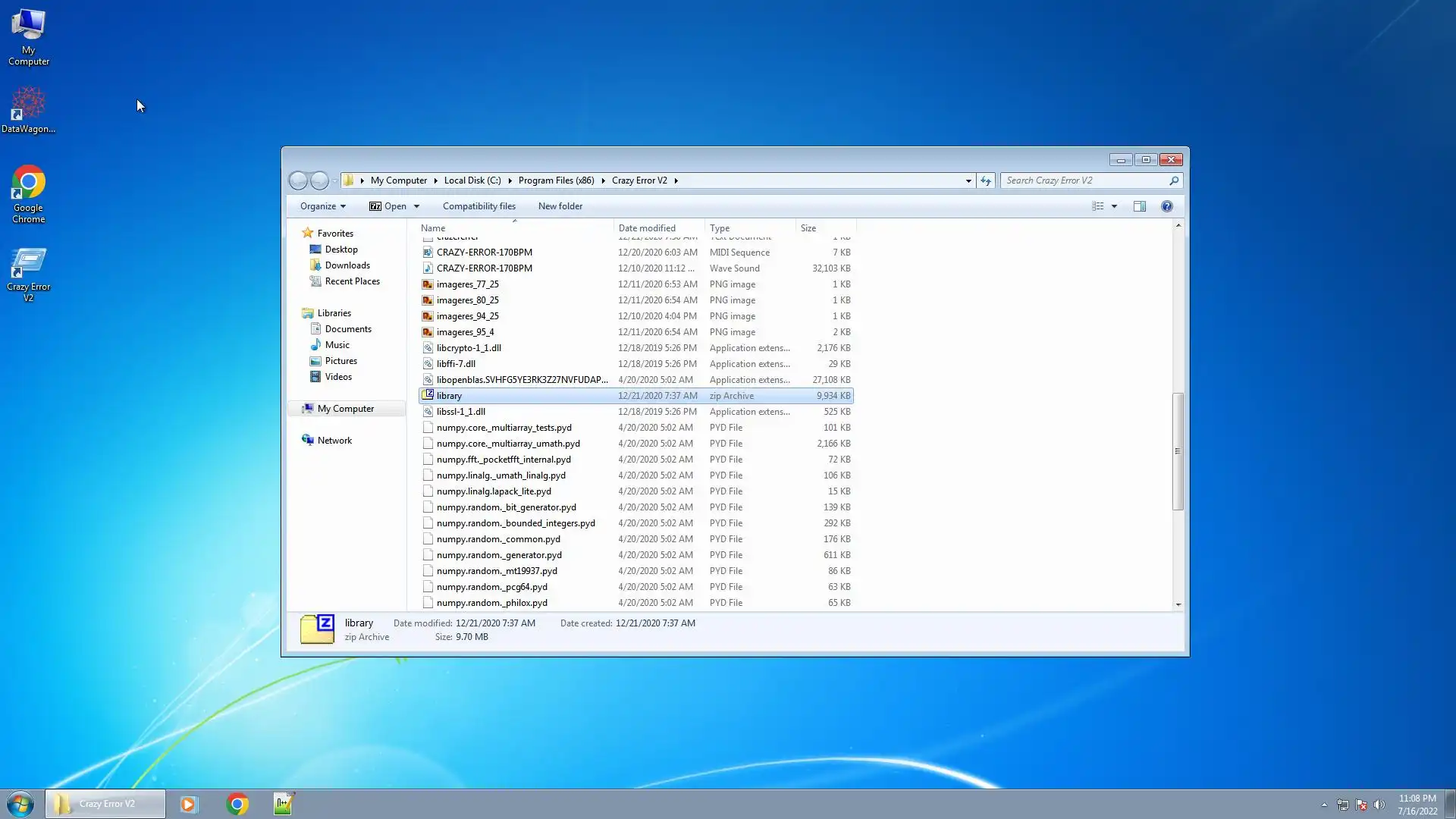
Task: Open the address bar history dropdown
Action: click(x=968, y=180)
